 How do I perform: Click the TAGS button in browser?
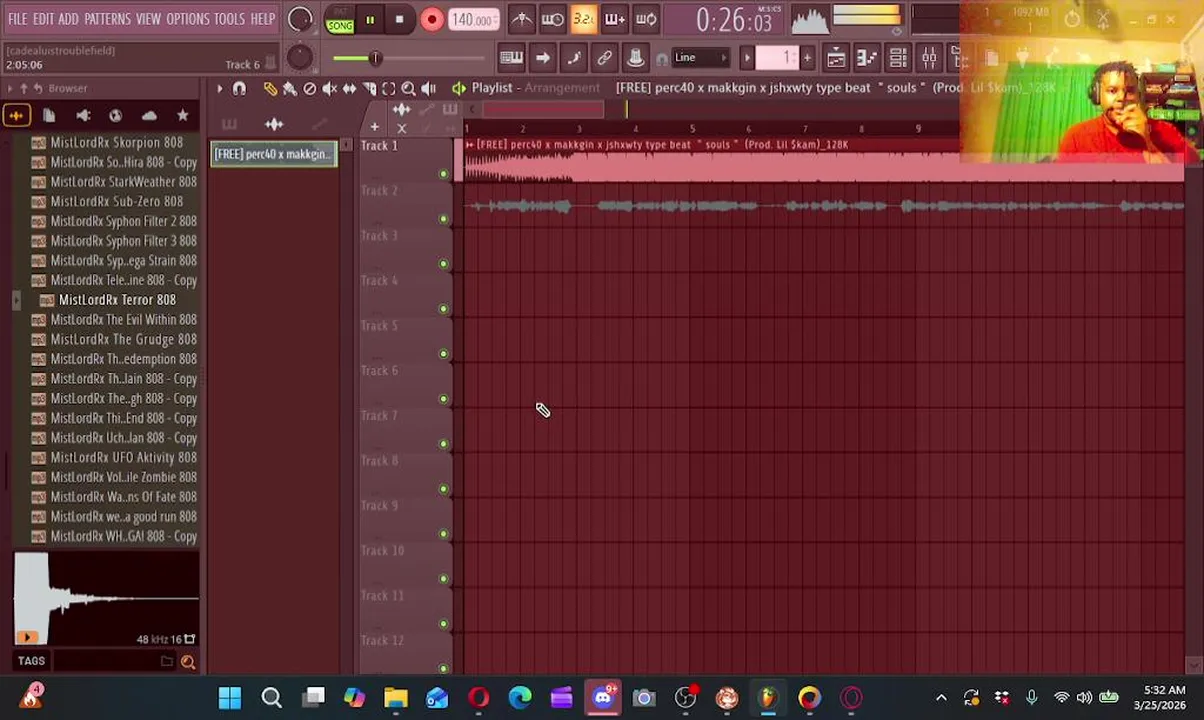pyautogui.click(x=31, y=661)
